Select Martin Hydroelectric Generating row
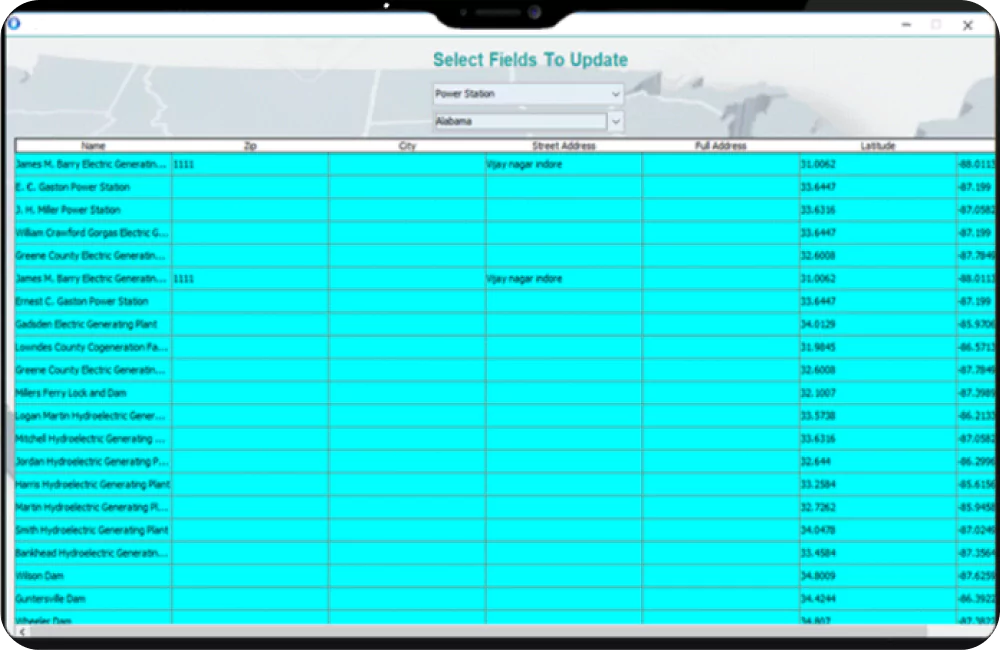 504,507
